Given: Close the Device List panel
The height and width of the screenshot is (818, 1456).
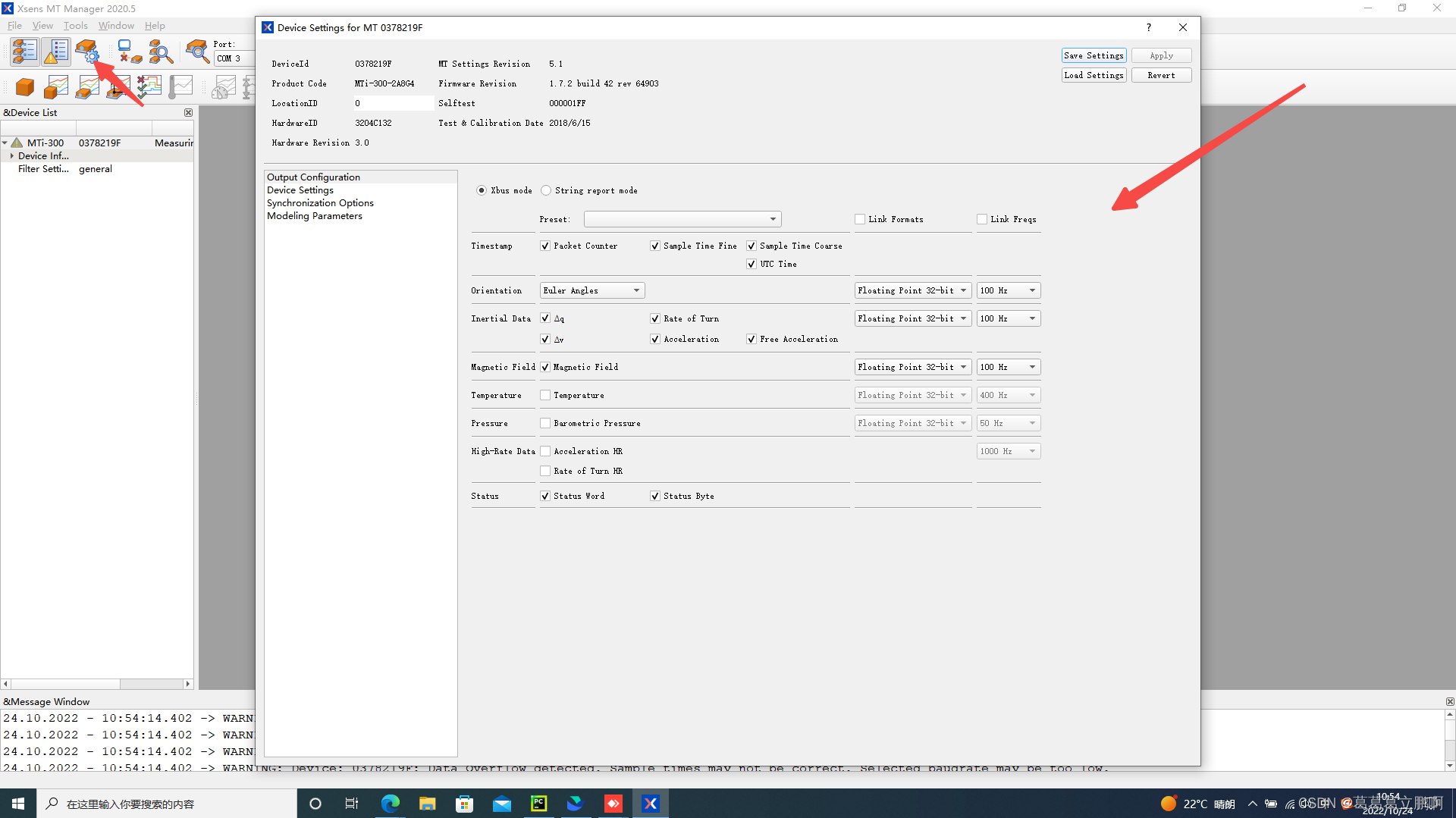Looking at the screenshot, I should point(188,112).
